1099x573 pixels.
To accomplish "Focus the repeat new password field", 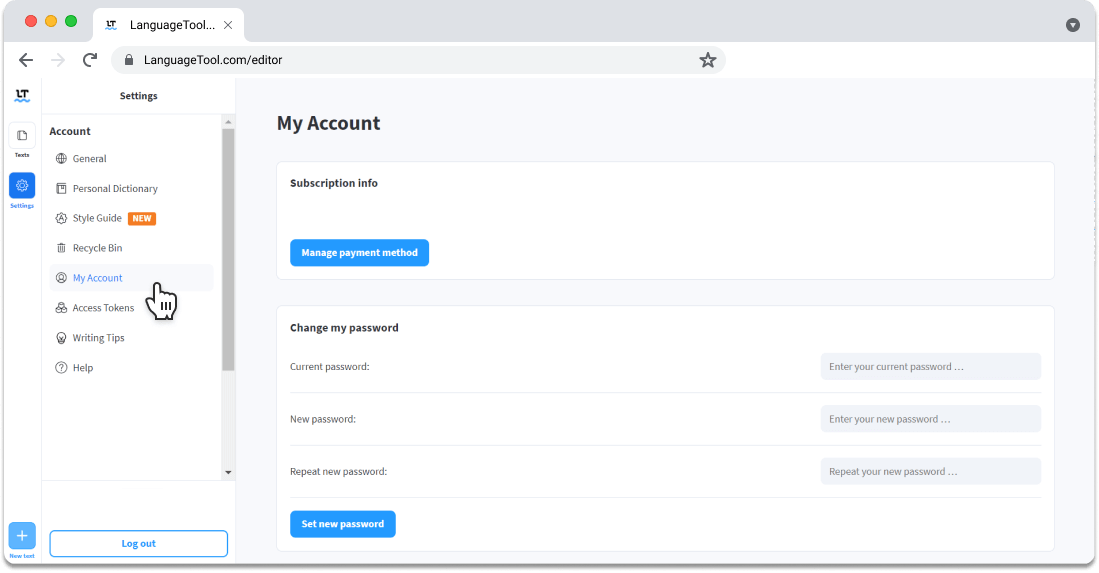I will point(931,471).
